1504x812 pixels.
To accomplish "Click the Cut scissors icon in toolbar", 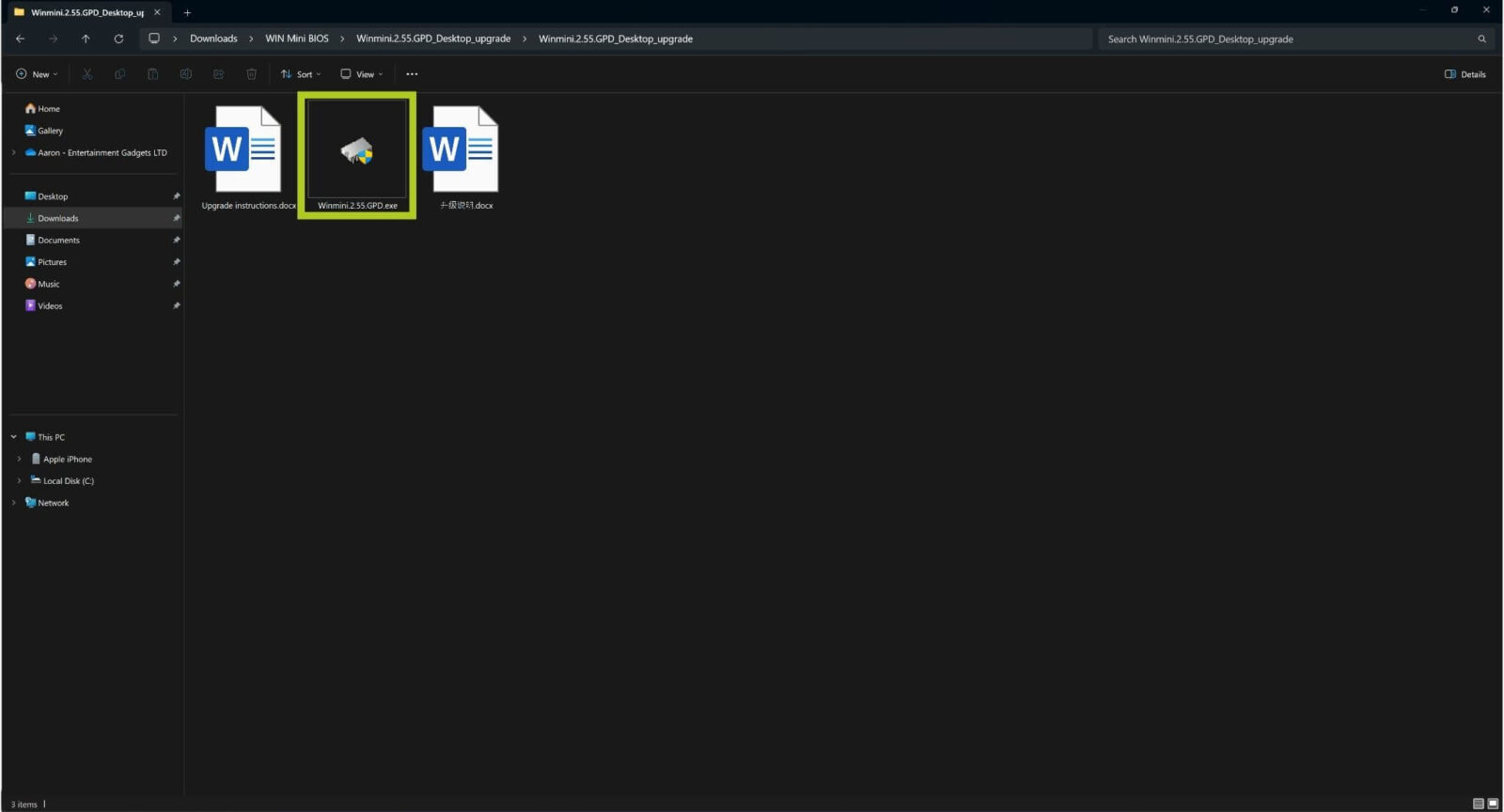I will point(87,74).
